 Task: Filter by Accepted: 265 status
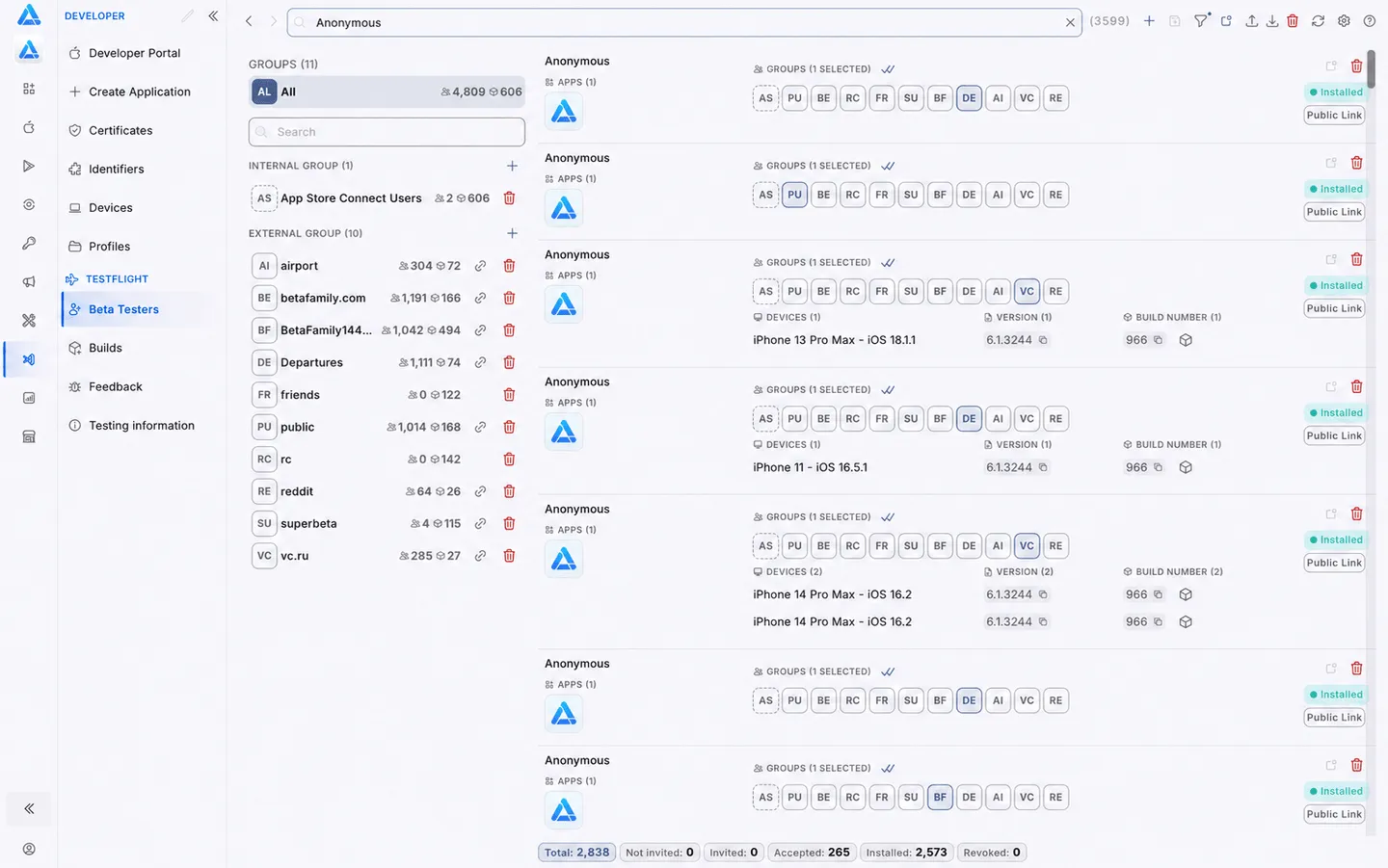tap(812, 853)
